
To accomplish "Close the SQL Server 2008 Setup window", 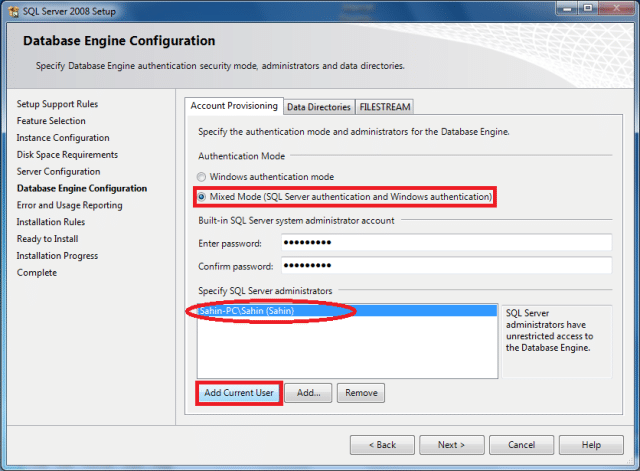I will (x=616, y=8).
